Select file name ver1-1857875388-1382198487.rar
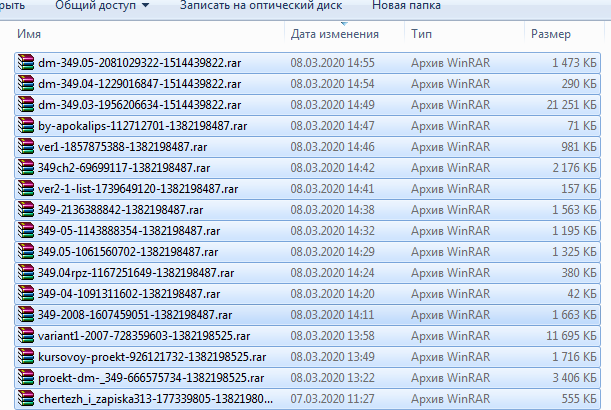Image resolution: width=611 pixels, height=410 pixels. point(122,147)
